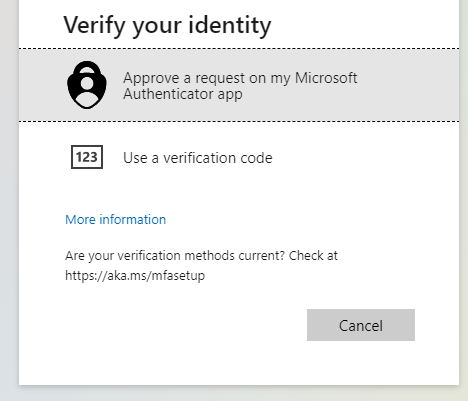Click 'Are your verification methods current?' text

(x=175, y=256)
